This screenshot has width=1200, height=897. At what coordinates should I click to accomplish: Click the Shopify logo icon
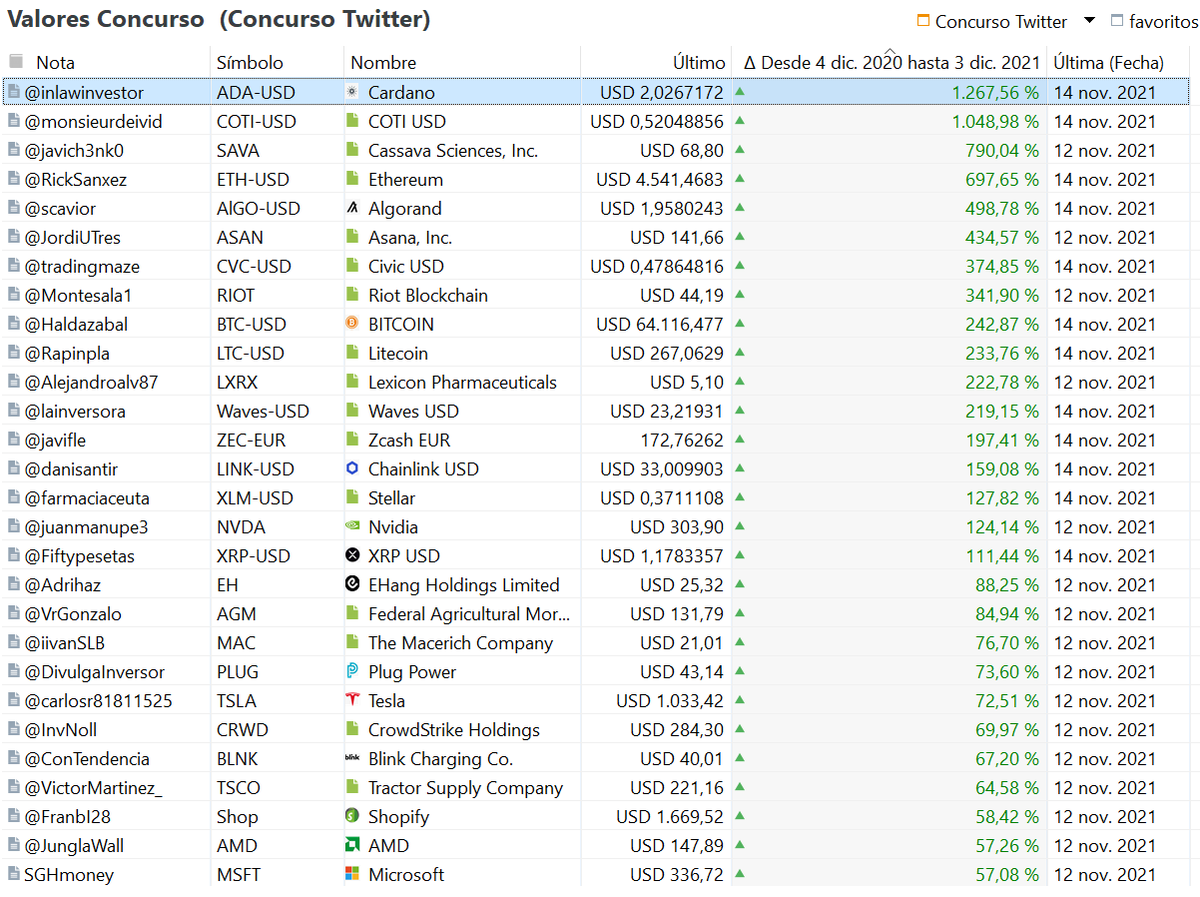[352, 817]
